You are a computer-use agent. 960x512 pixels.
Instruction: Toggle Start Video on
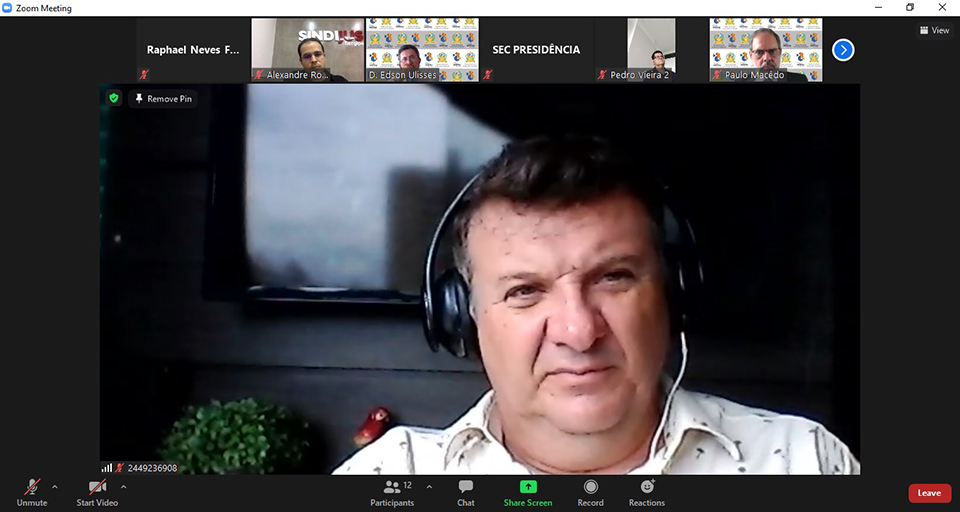(97, 491)
